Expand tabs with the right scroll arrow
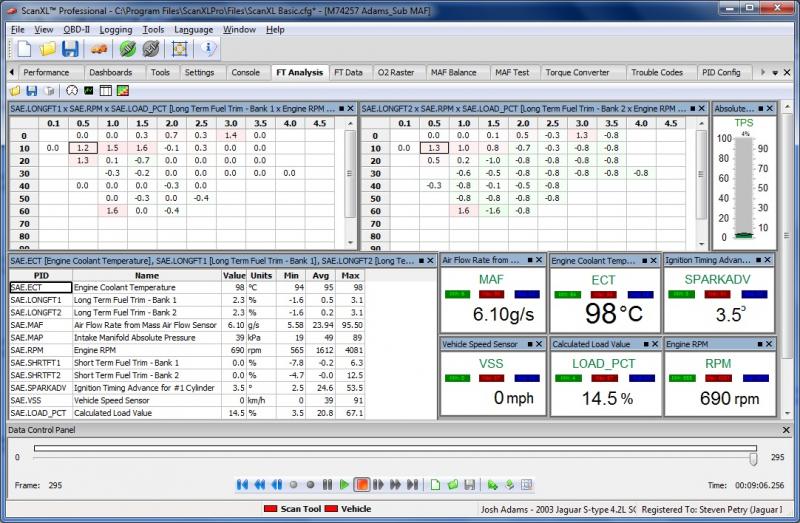Image resolution: width=800 pixels, height=523 pixels. pyautogui.click(x=763, y=72)
